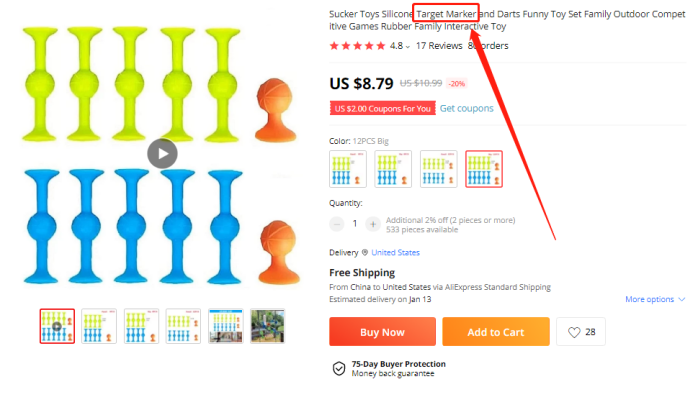
Task: Expand the 4.8 rating dropdown arrow
Action: pyautogui.click(x=408, y=47)
